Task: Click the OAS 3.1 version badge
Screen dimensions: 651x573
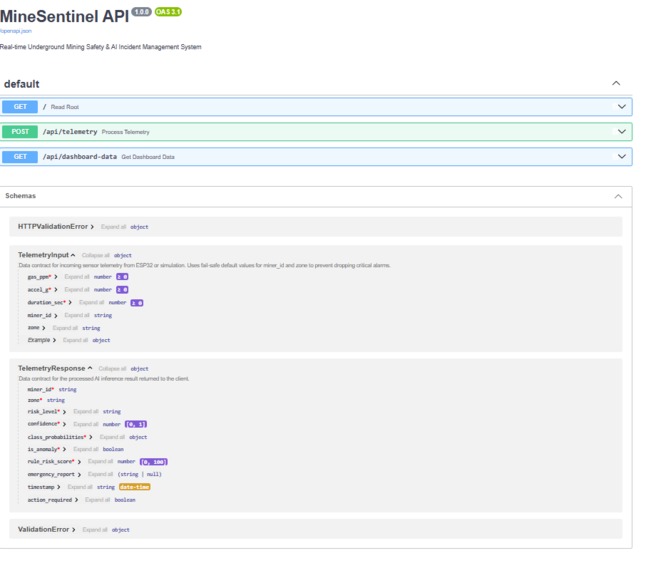Action: tap(168, 12)
